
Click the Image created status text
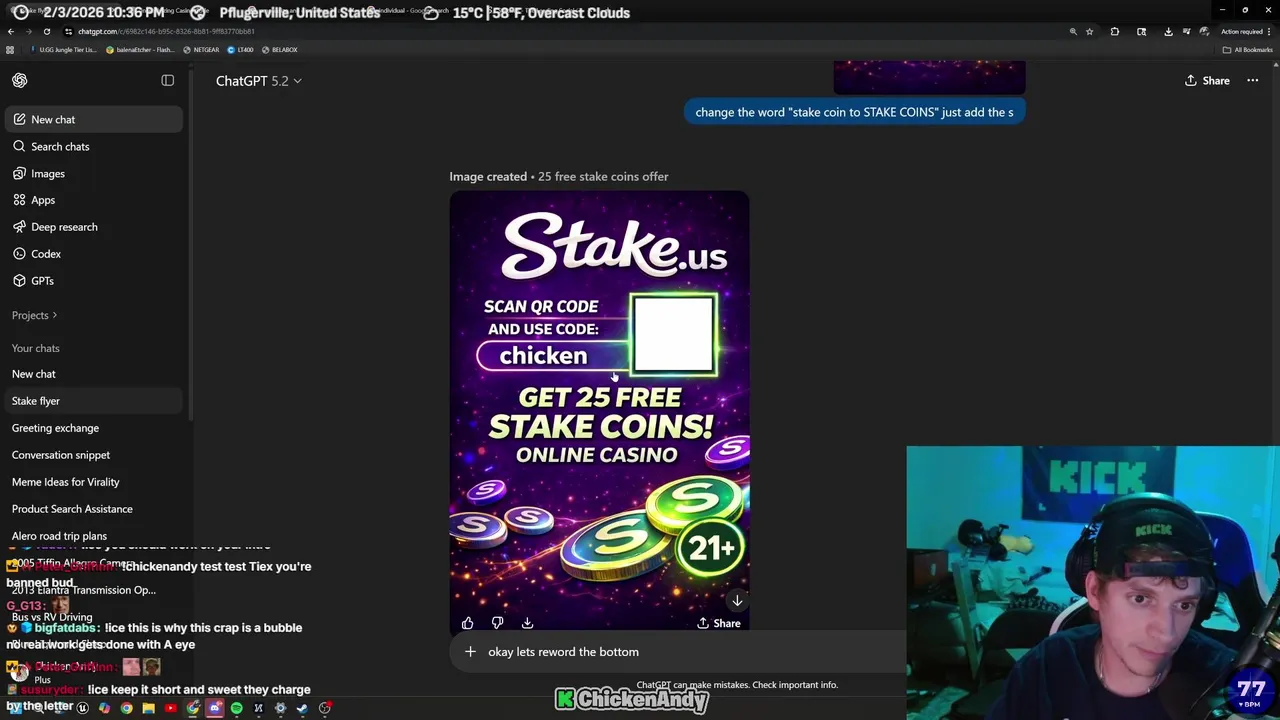(488, 176)
